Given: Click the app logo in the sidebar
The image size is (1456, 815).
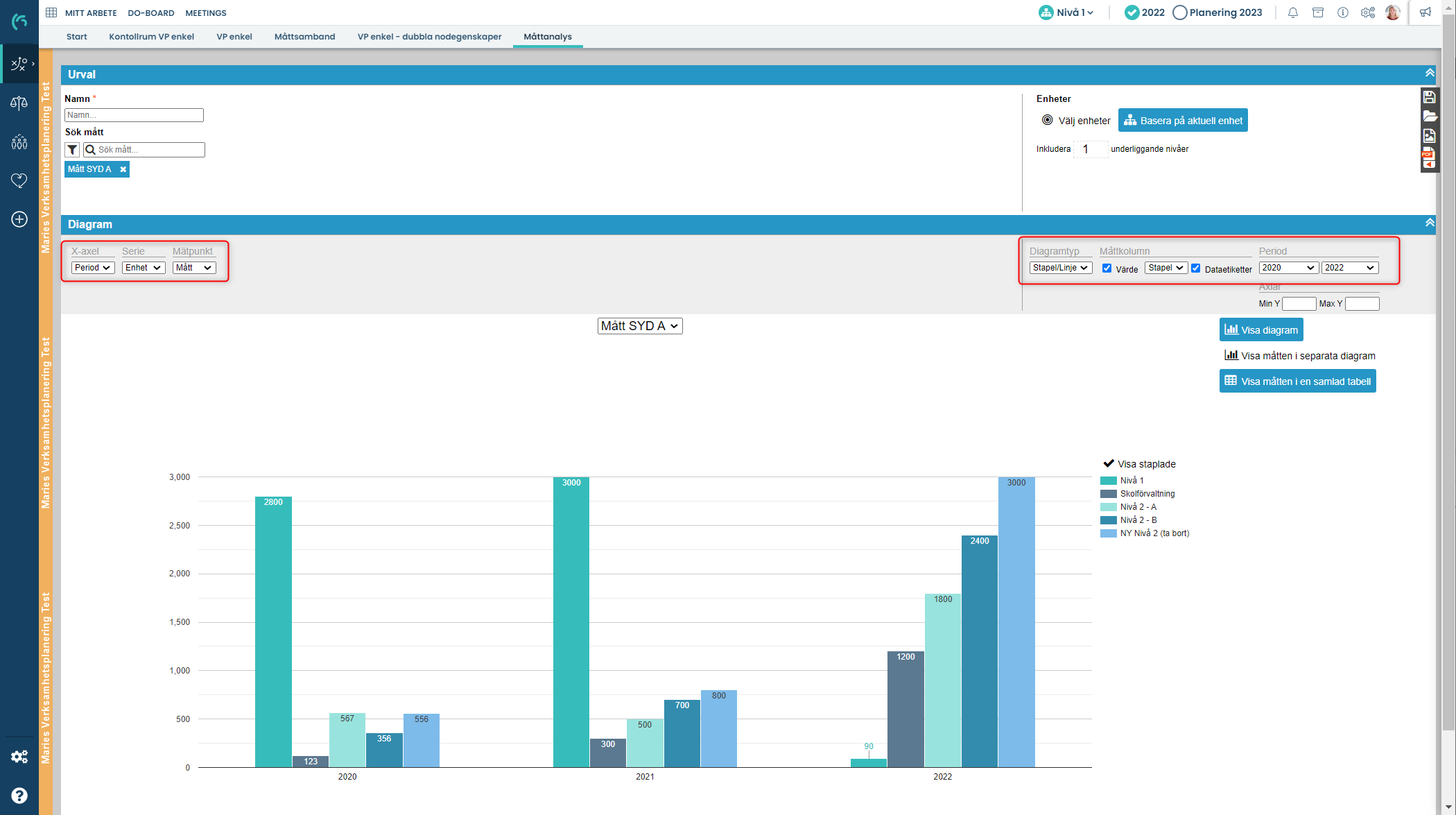Looking at the screenshot, I should click(x=19, y=22).
